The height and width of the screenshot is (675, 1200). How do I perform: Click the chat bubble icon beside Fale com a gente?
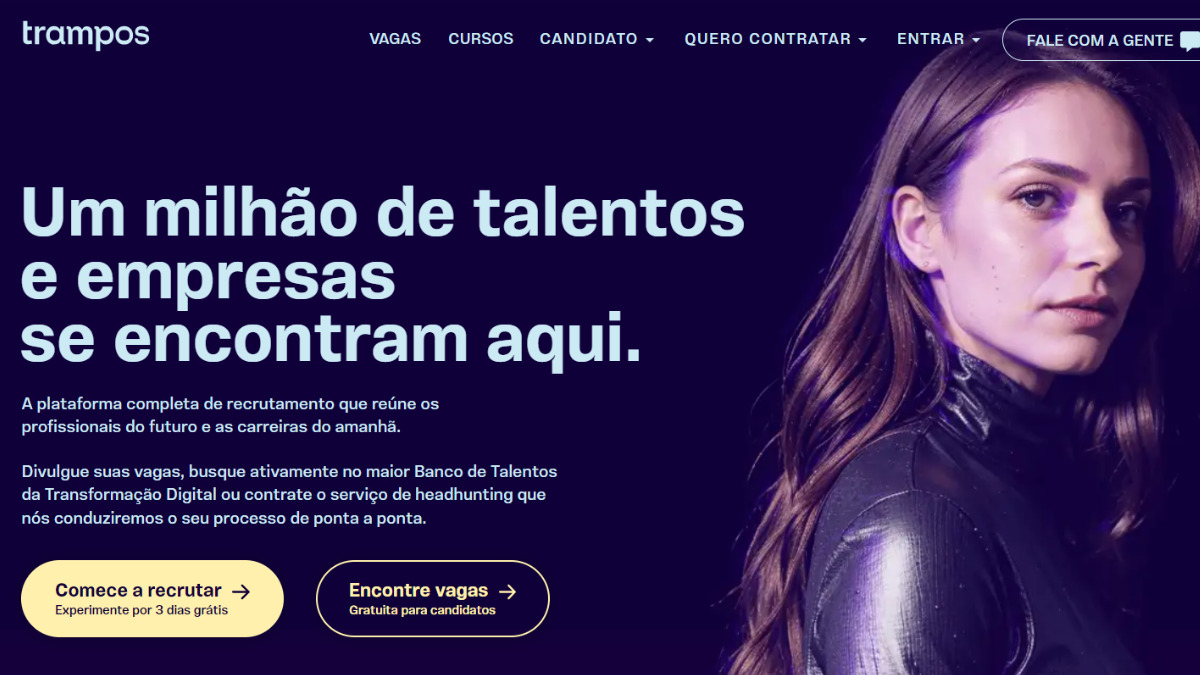point(1189,41)
